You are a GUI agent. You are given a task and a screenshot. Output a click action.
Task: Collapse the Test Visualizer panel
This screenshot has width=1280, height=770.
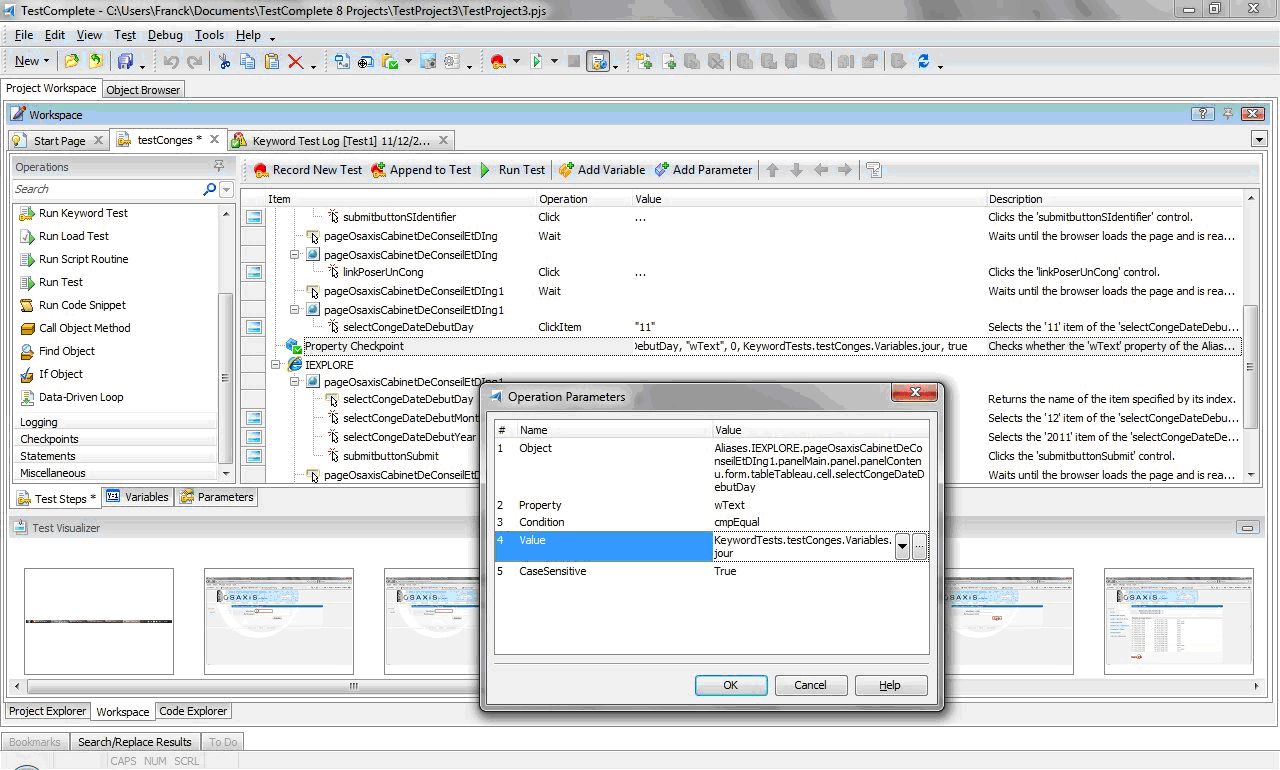pyautogui.click(x=1247, y=527)
